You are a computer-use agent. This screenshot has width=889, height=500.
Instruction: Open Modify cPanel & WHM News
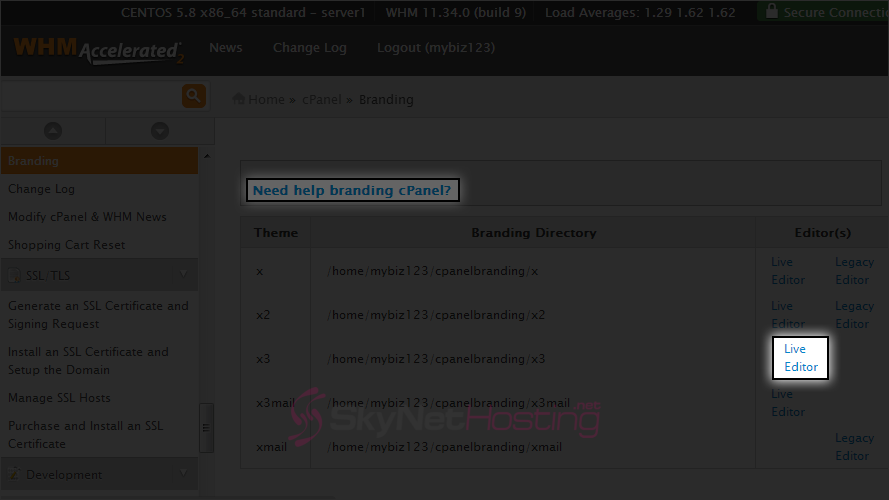pos(87,217)
